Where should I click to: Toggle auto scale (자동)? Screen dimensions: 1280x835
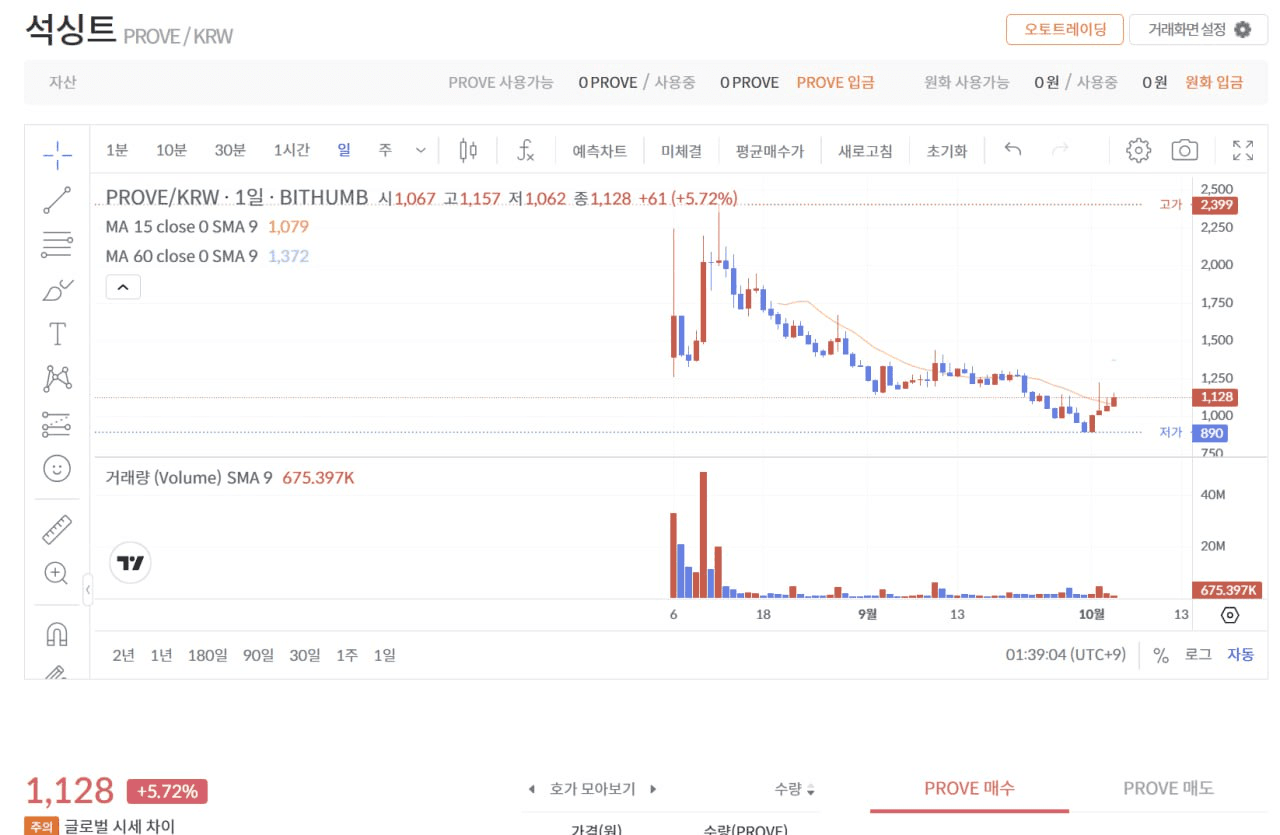[1240, 655]
